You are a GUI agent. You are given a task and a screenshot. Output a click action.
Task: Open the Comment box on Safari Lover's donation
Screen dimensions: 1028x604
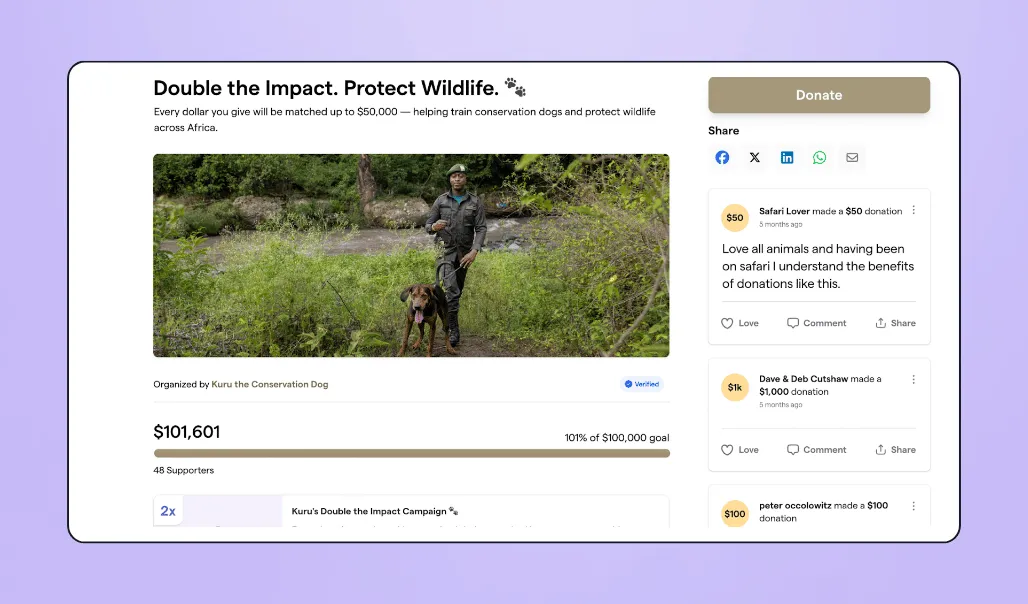pyautogui.click(x=816, y=322)
